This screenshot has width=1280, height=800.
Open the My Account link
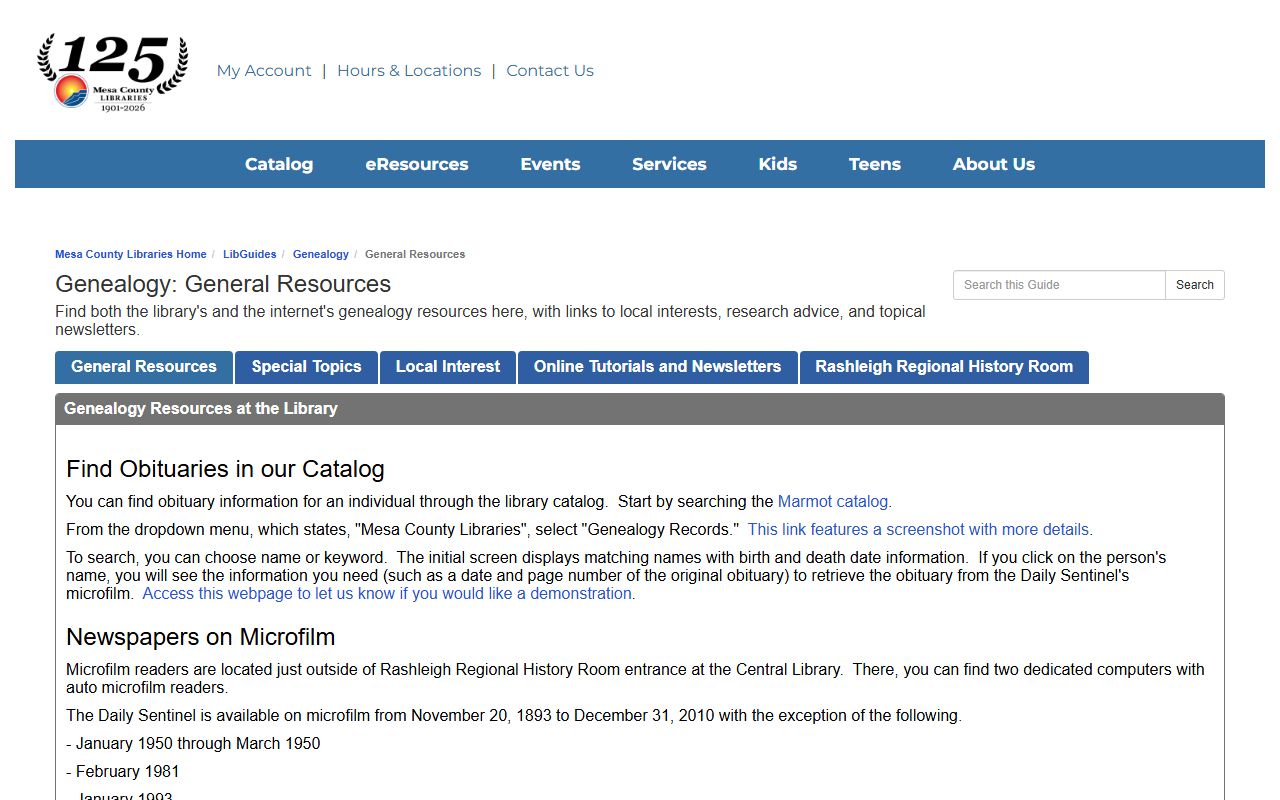[x=264, y=71]
